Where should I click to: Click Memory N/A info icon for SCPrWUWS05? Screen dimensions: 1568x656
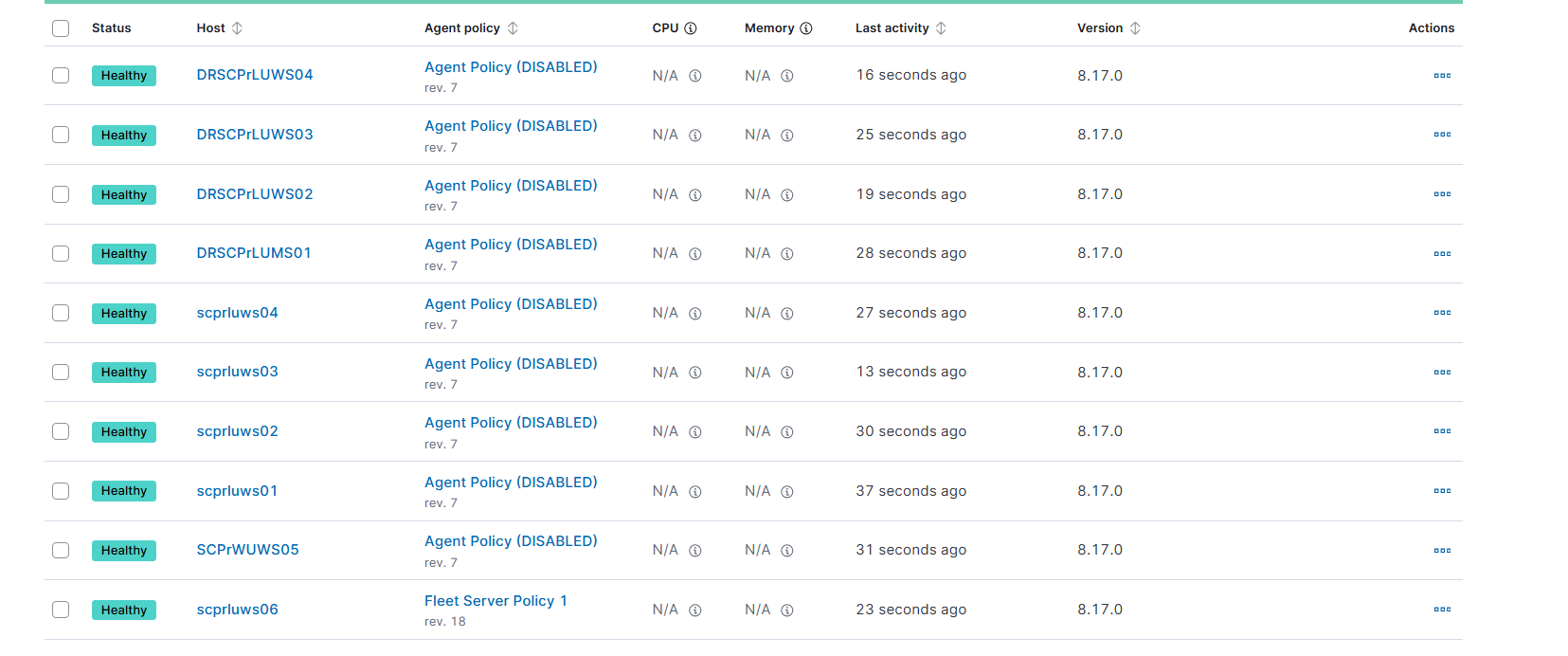click(x=787, y=551)
